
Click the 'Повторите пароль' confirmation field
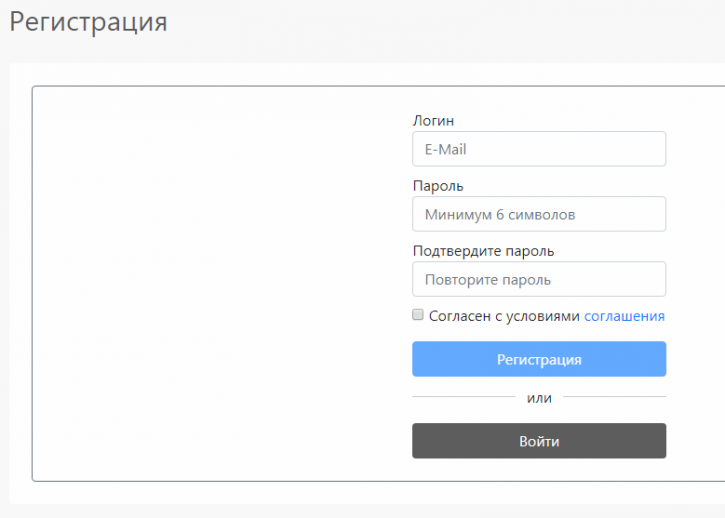tap(539, 279)
